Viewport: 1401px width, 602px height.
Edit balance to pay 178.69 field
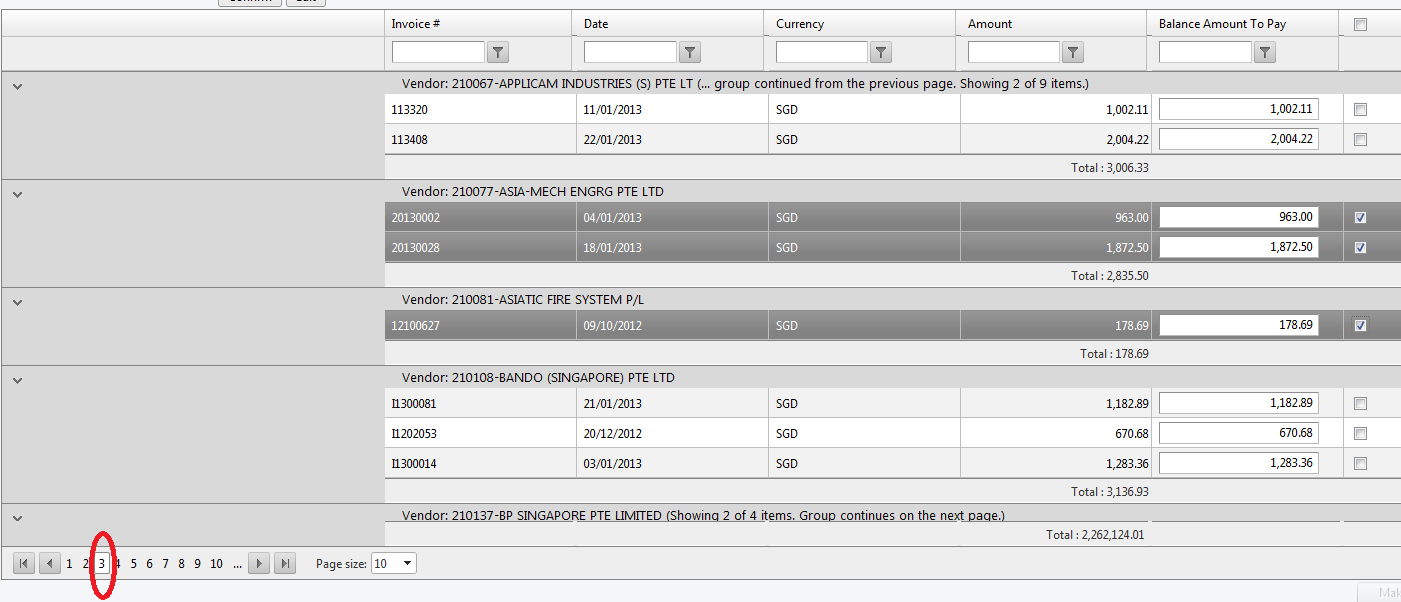1238,325
